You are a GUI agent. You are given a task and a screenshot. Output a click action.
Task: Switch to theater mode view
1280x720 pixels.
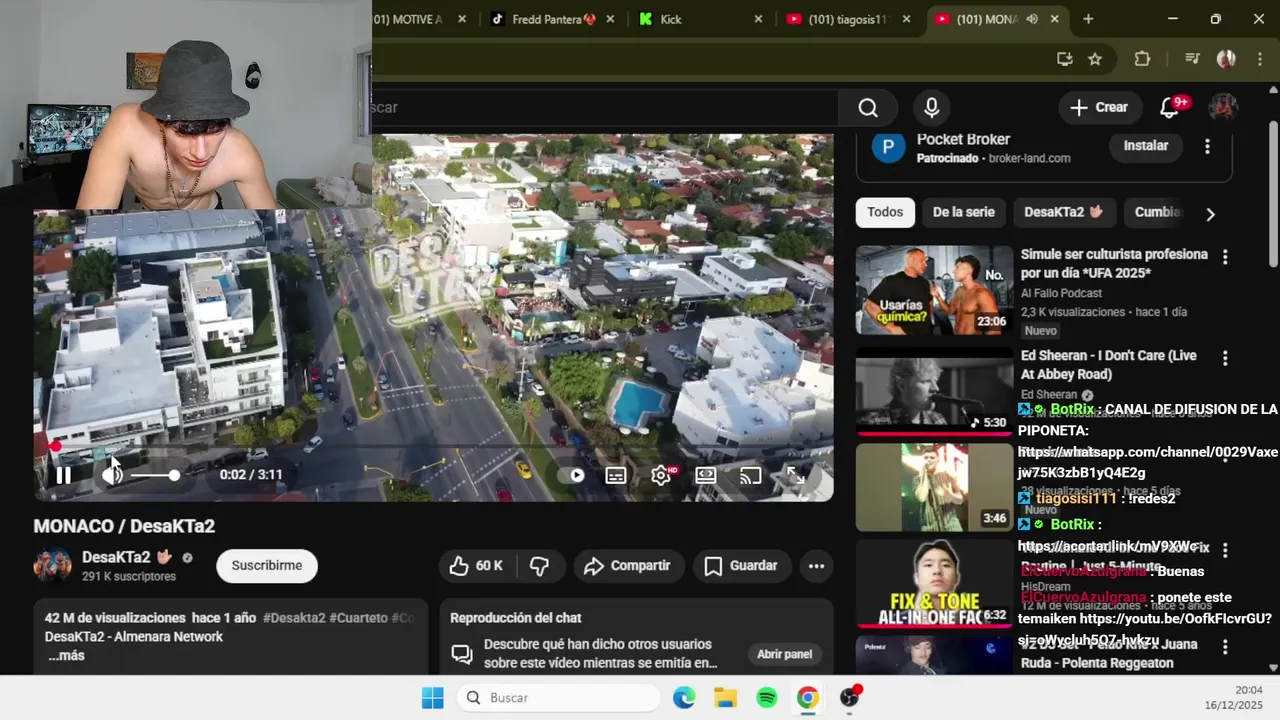706,476
